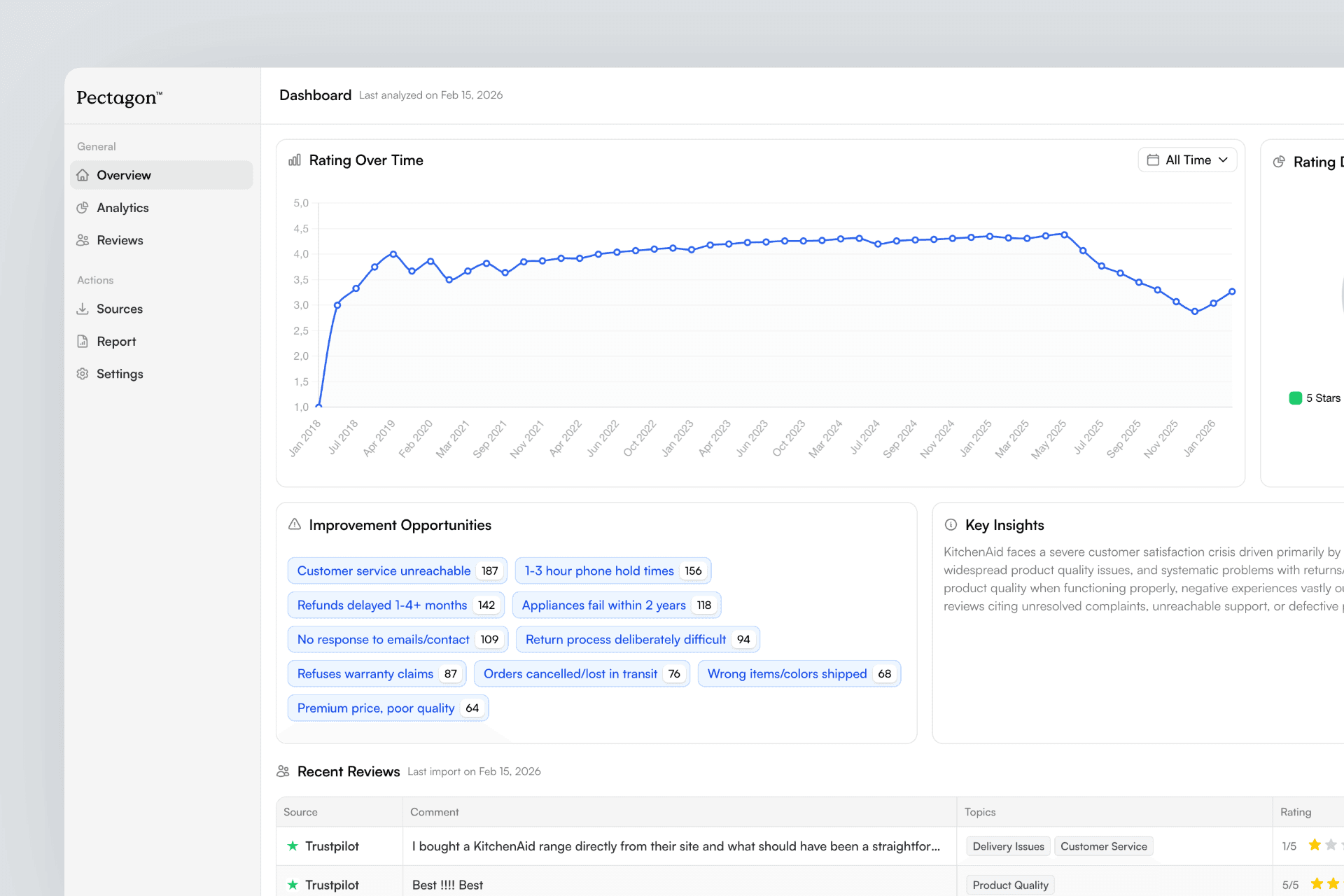Click the Analytics pie chart icon
Image resolution: width=1344 pixels, height=896 pixels.
[x=83, y=208]
